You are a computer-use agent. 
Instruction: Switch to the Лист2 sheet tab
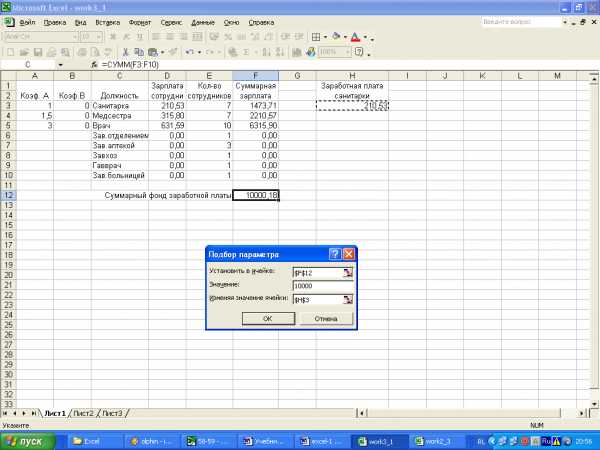[84, 413]
